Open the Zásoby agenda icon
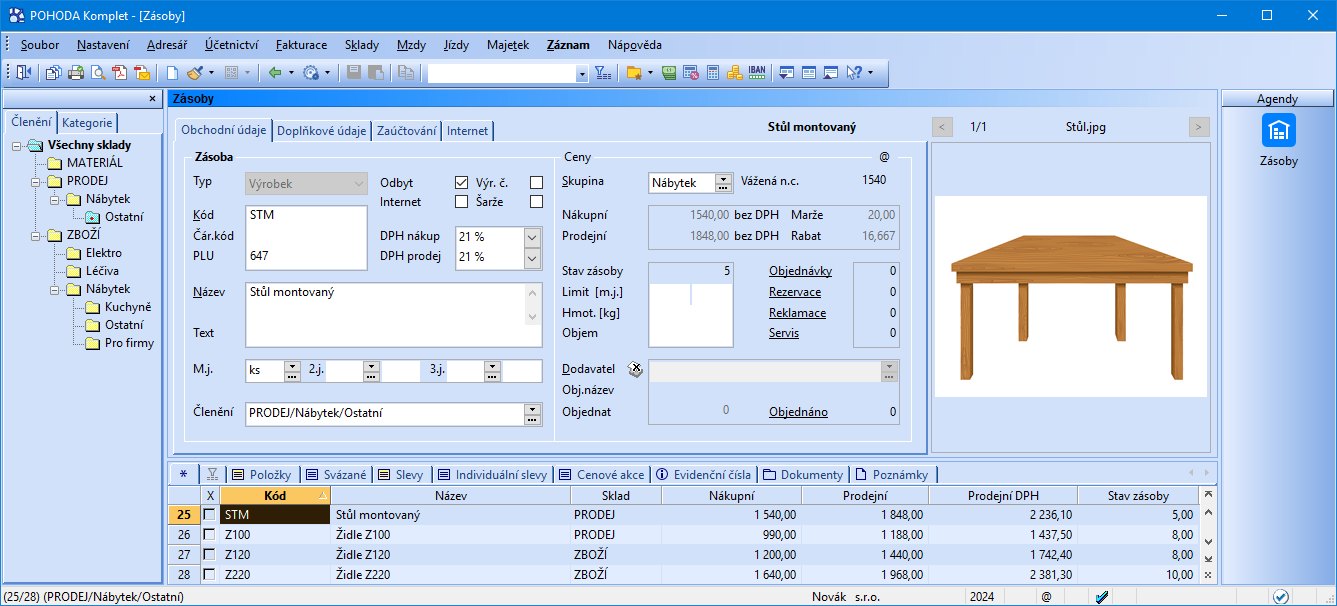The height and width of the screenshot is (606, 1337). [x=1278, y=131]
